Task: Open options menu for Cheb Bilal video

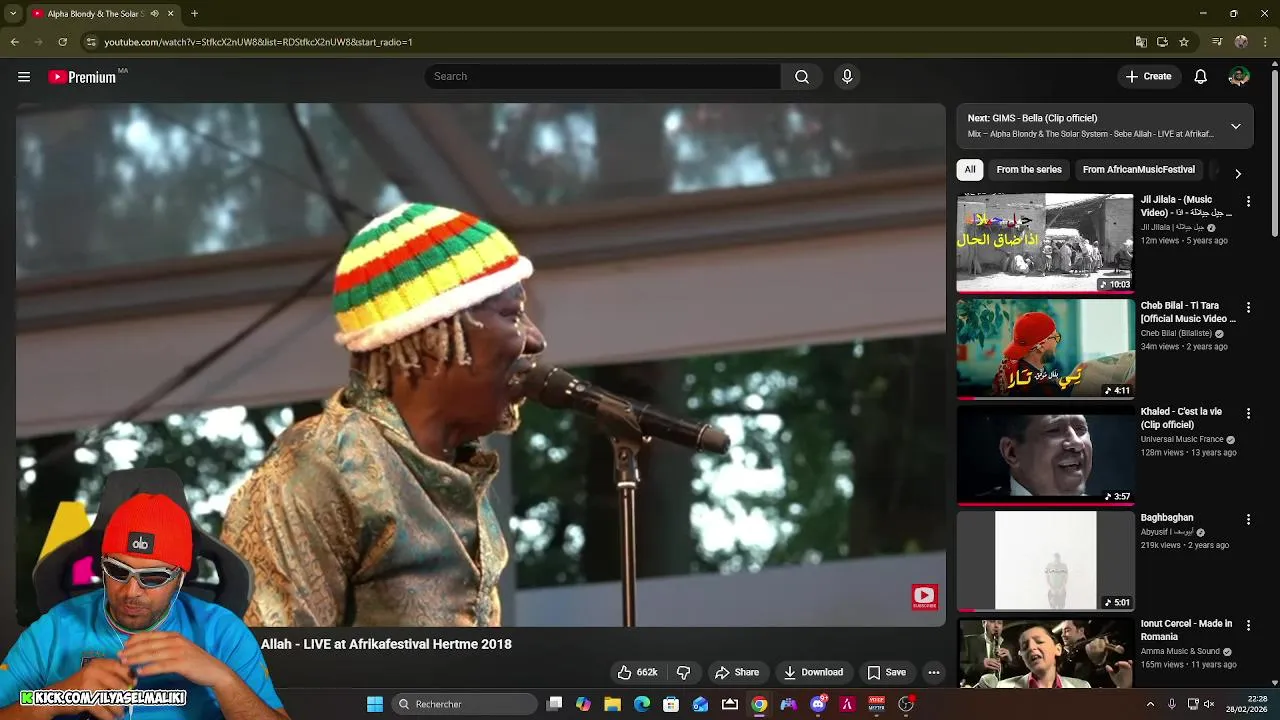Action: [1248, 308]
